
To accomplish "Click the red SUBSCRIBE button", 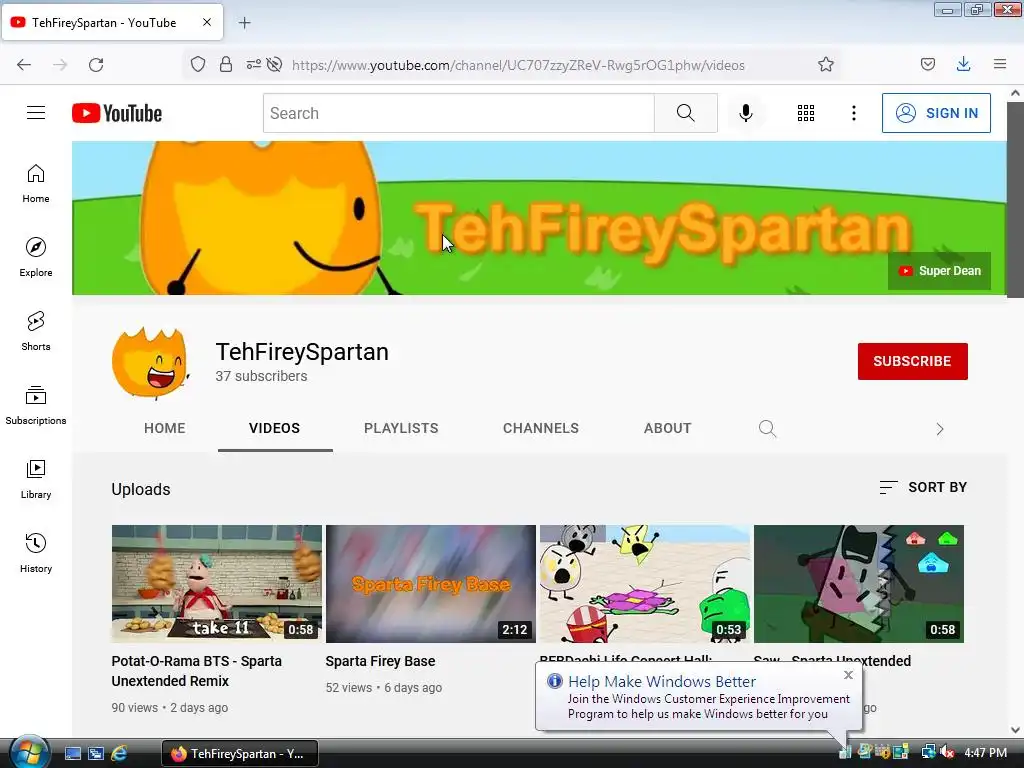I will point(912,361).
